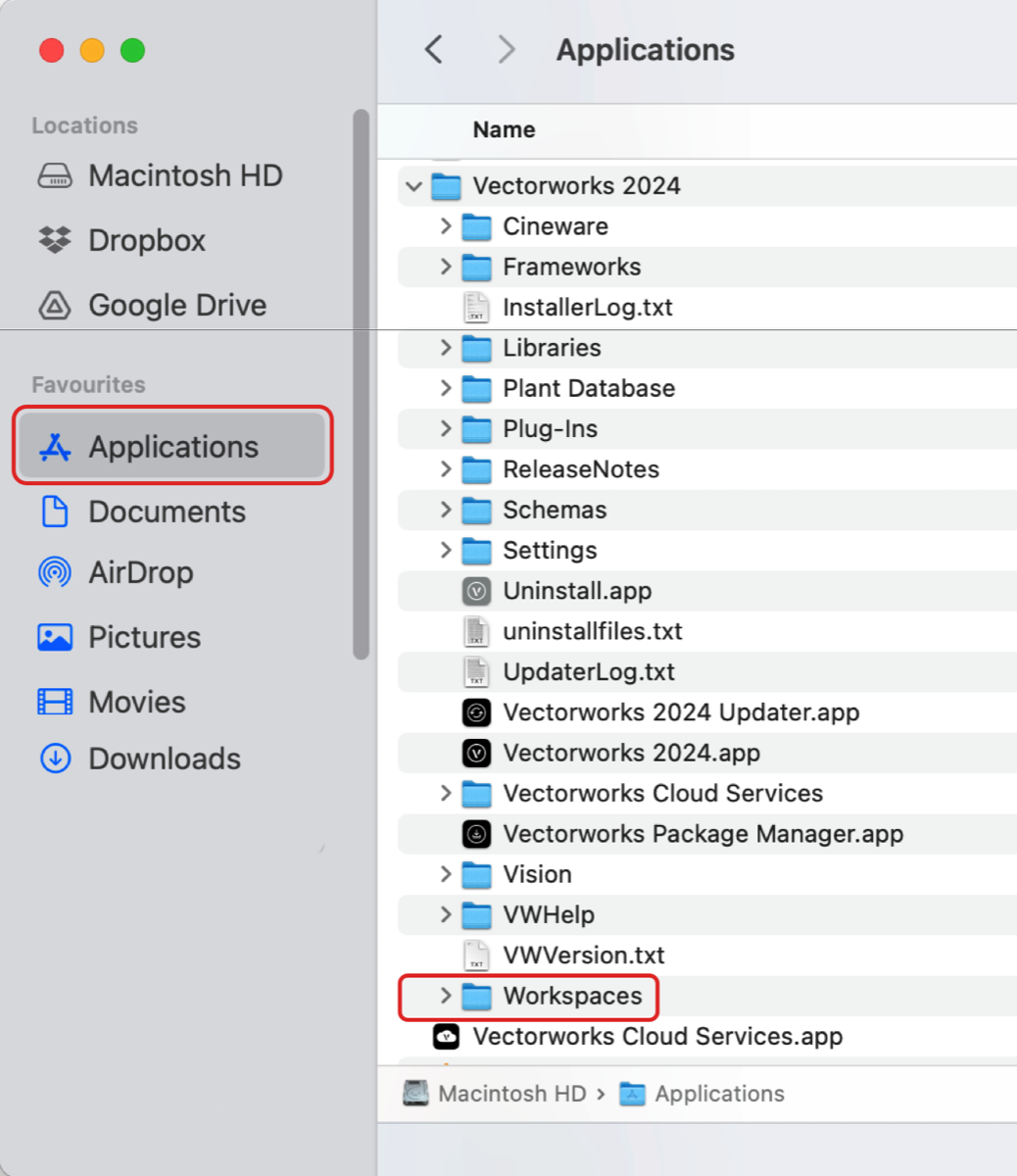Image resolution: width=1017 pixels, height=1176 pixels.
Task: Click the Vectorworks 2024.app icon
Action: point(476,753)
